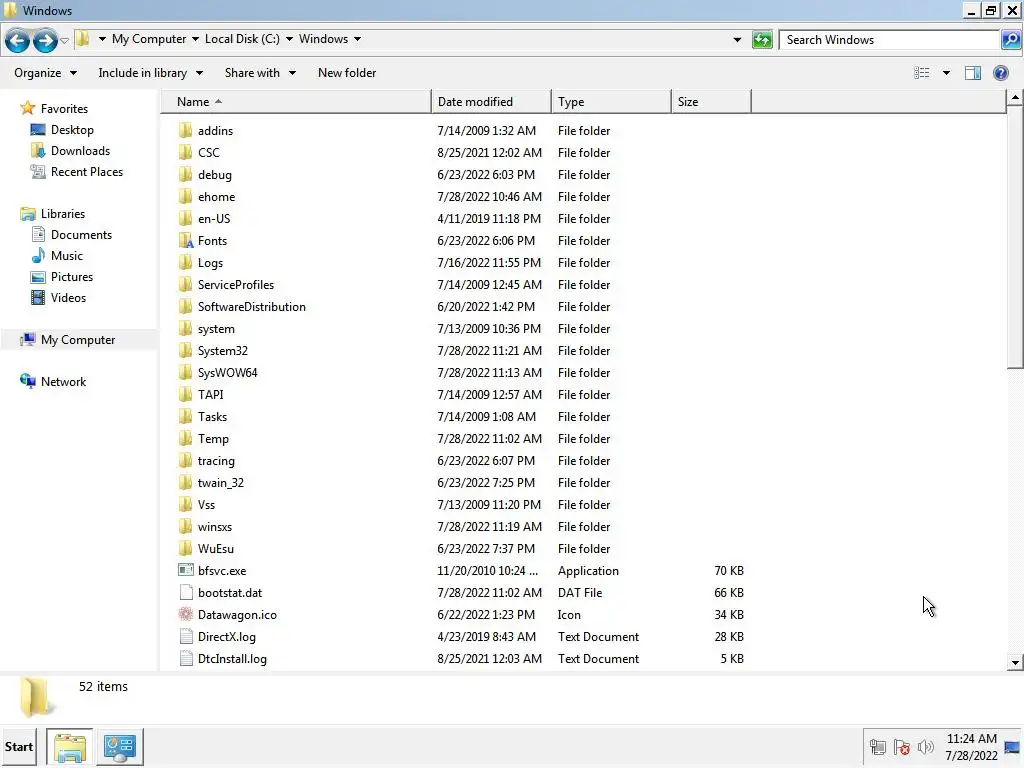This screenshot has height=768, width=1024.
Task: Select the Temp folder icon
Action: click(x=185, y=439)
